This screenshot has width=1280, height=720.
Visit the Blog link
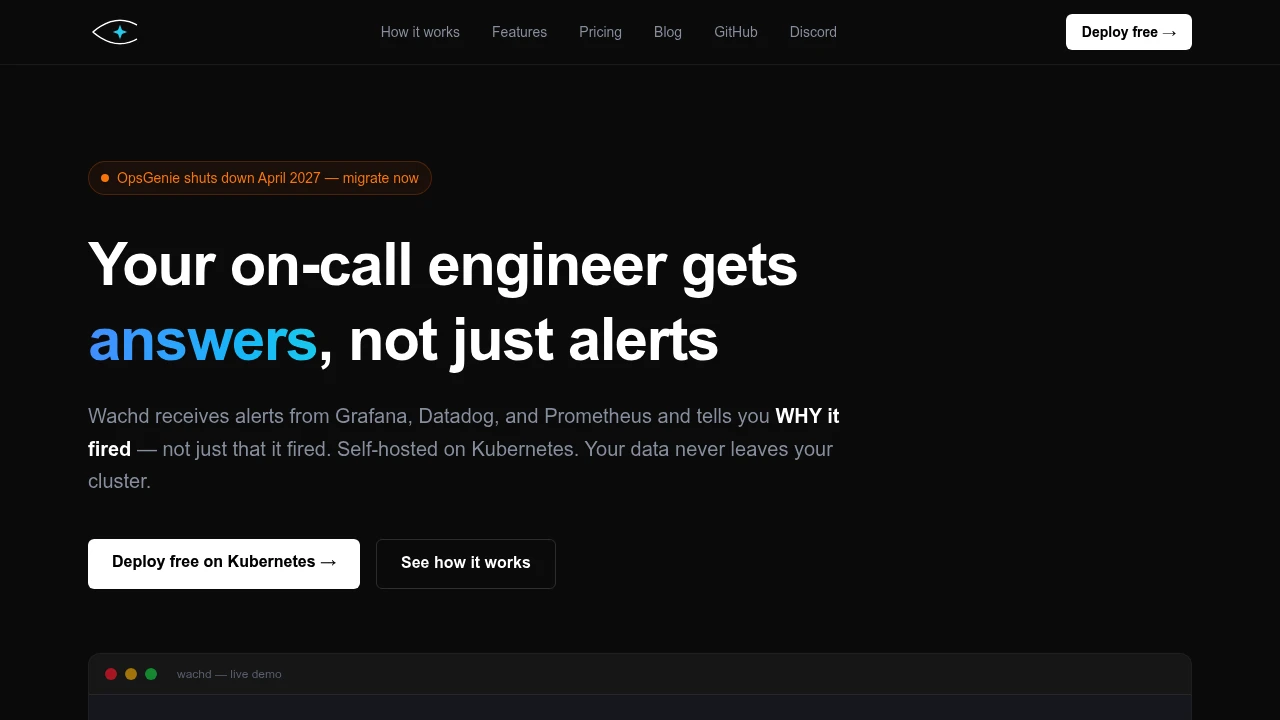tap(668, 32)
